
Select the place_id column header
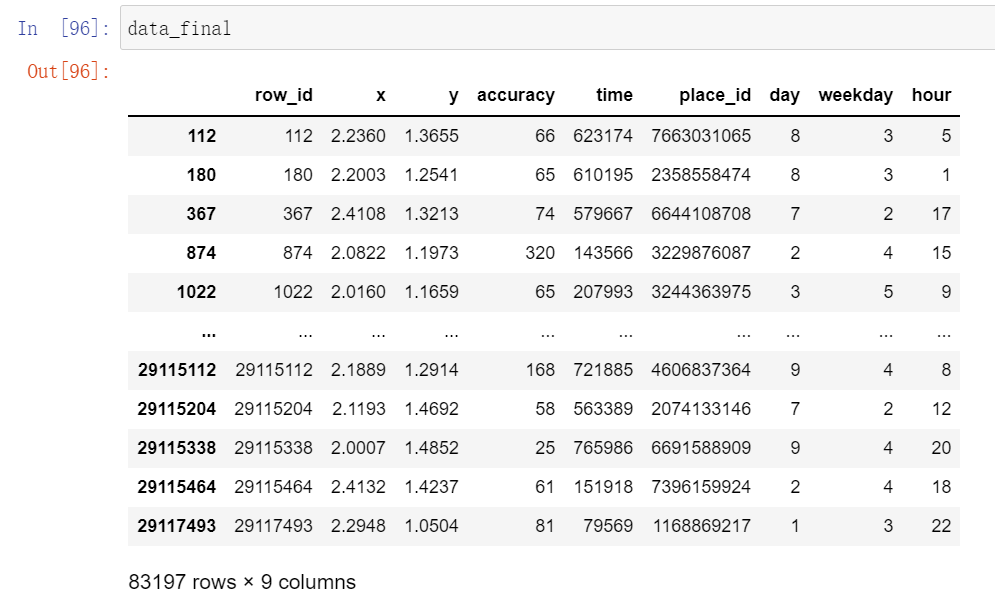point(715,96)
